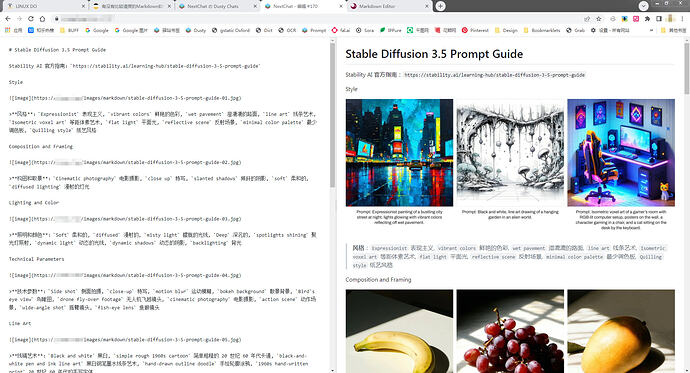Open the Pinterest bookmark
Image resolution: width=690 pixels, height=373 pixels.
point(475,30)
